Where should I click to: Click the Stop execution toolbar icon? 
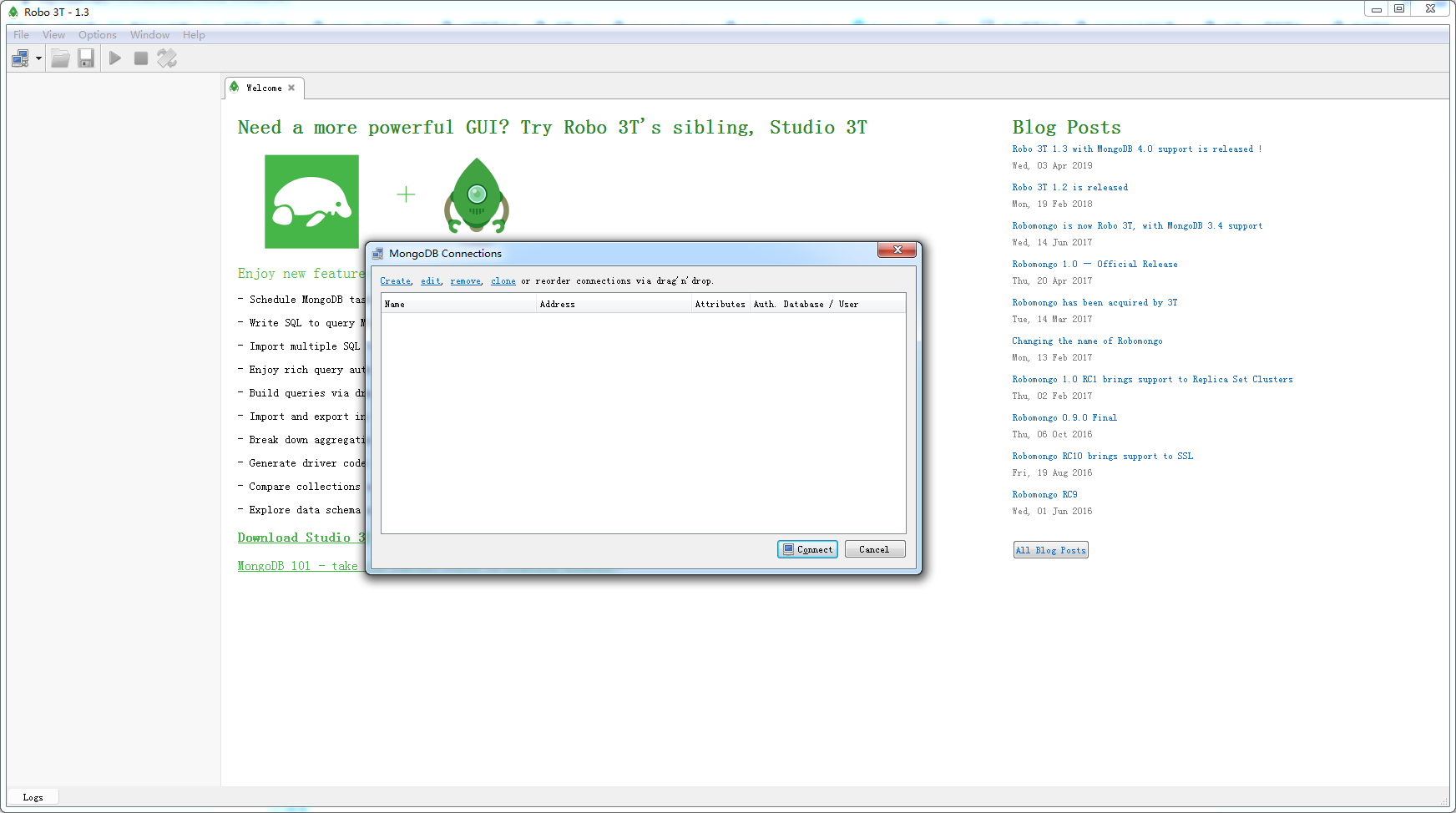[x=140, y=58]
